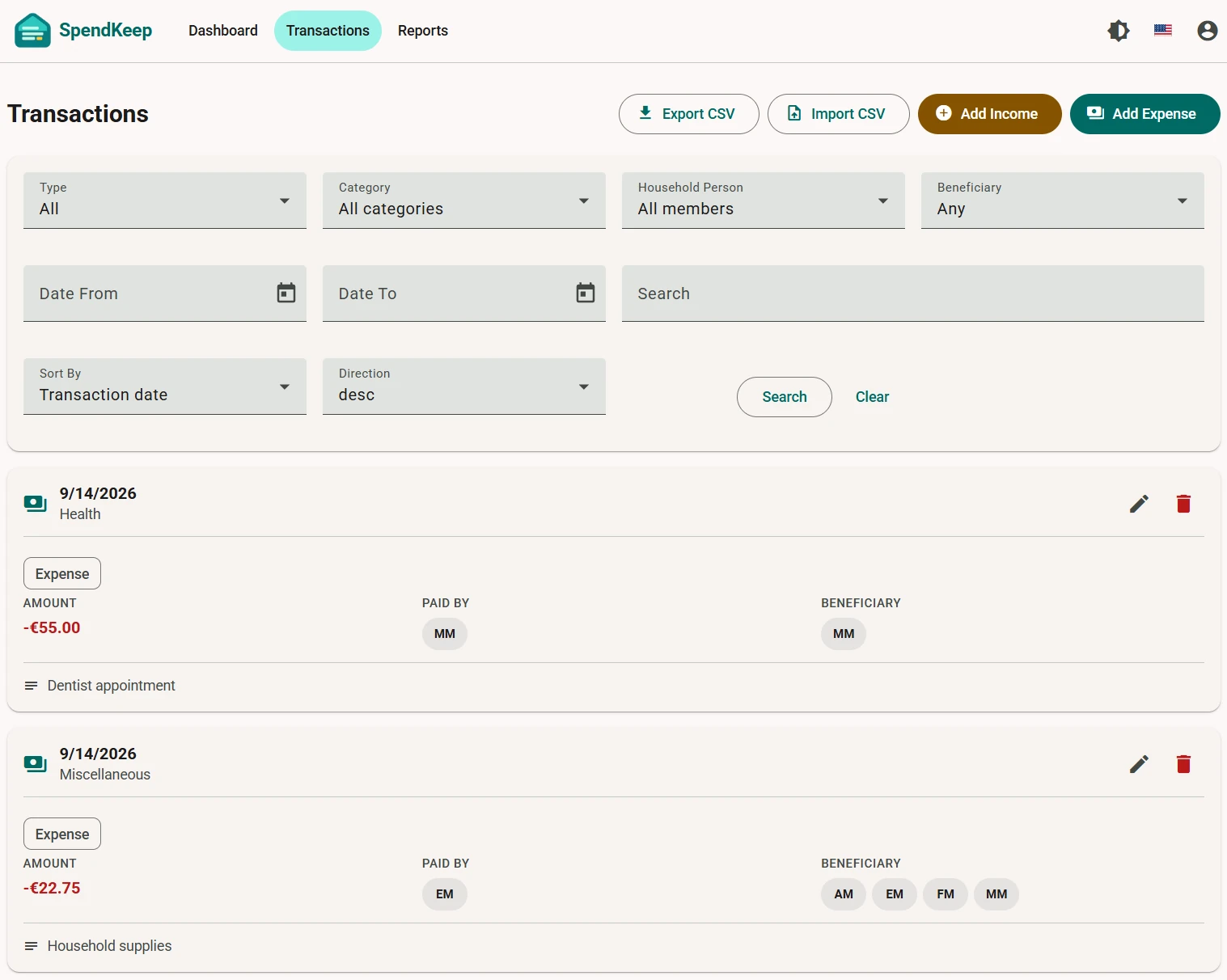Click the -€22.75 amount
1227x980 pixels.
52,888
